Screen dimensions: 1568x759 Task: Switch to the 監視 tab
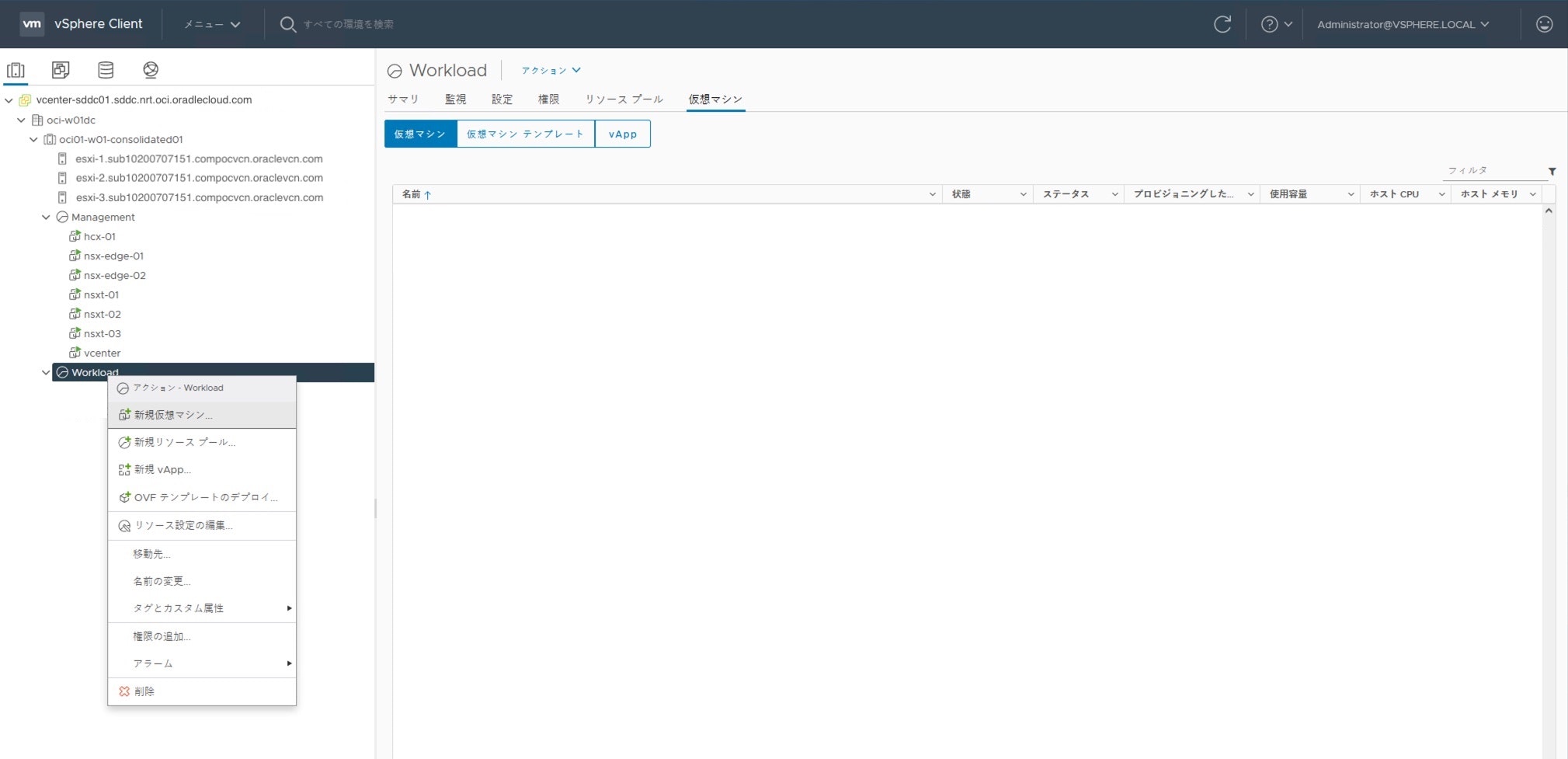tap(456, 99)
